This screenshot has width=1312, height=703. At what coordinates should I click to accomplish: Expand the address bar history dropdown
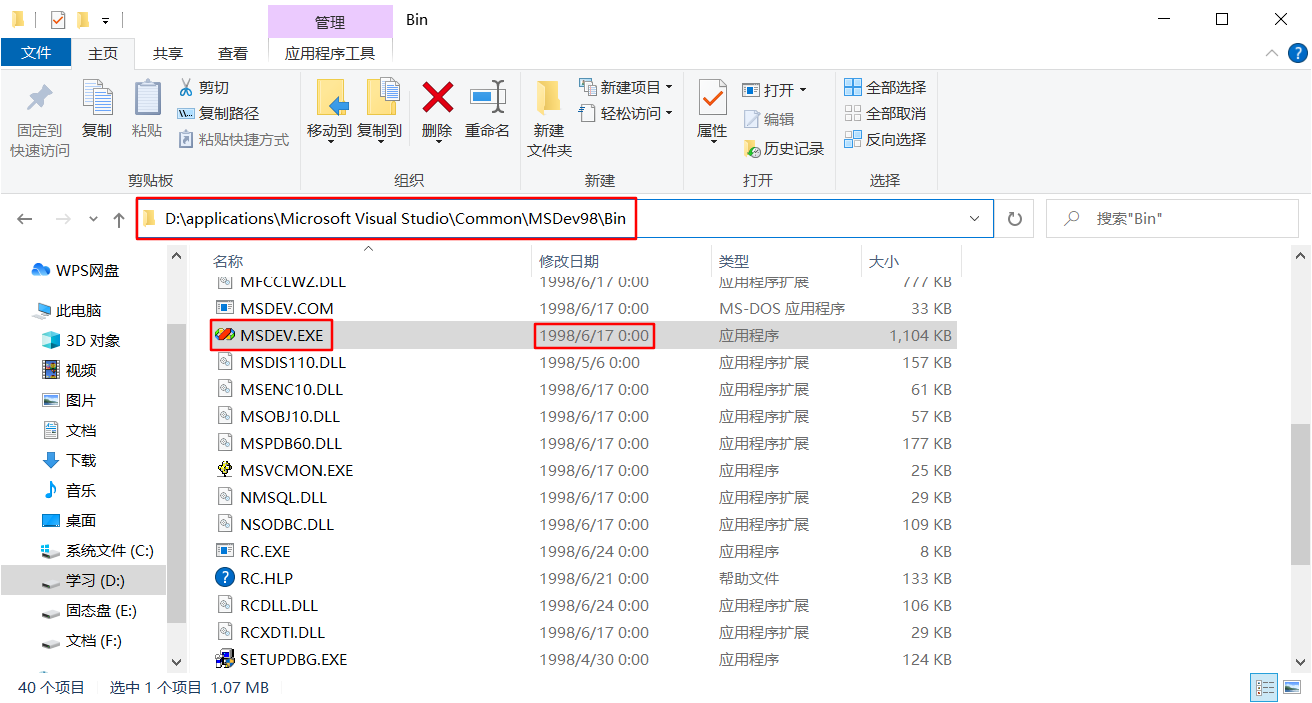(x=974, y=219)
